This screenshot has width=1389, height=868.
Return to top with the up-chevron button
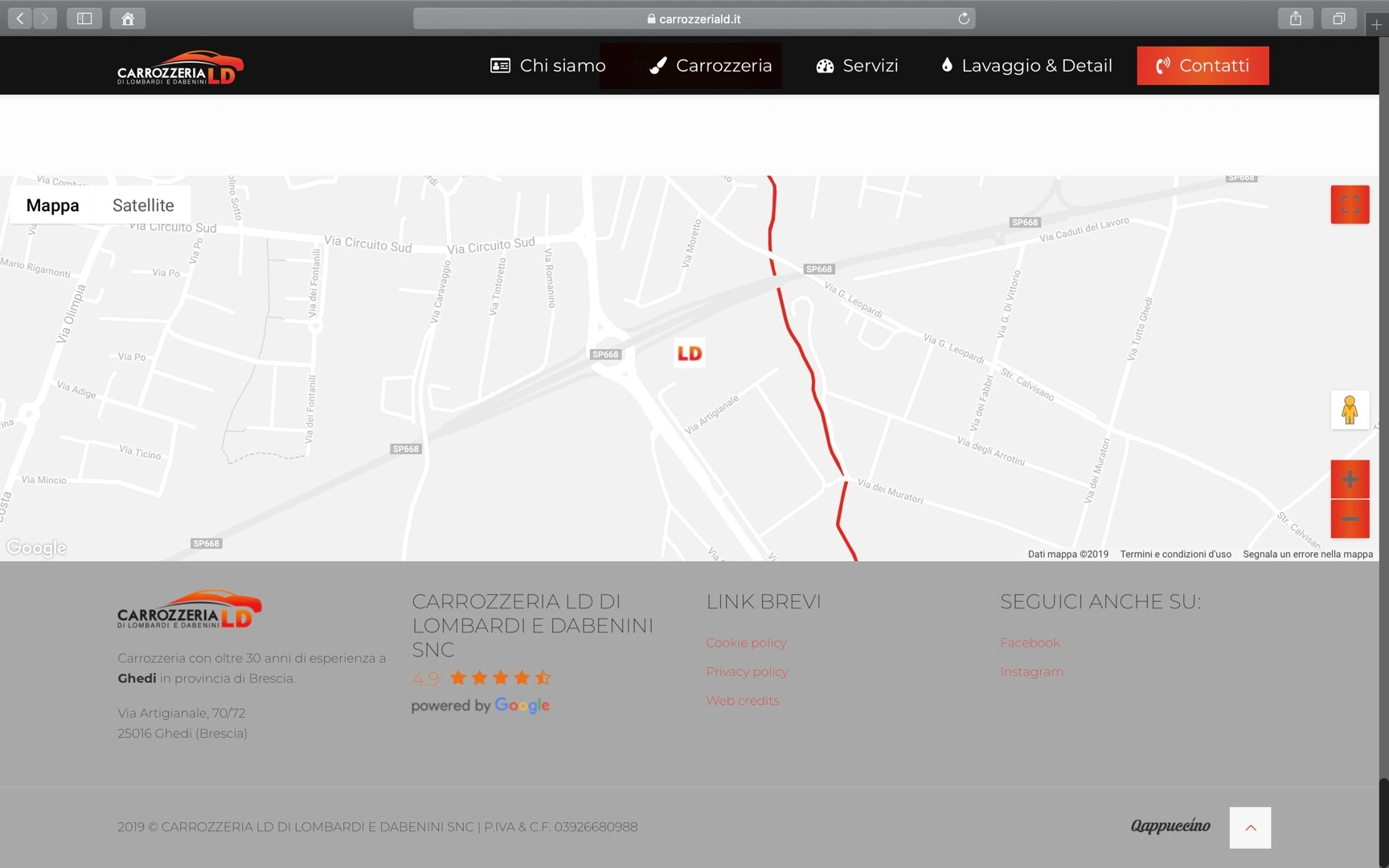coord(1250,828)
